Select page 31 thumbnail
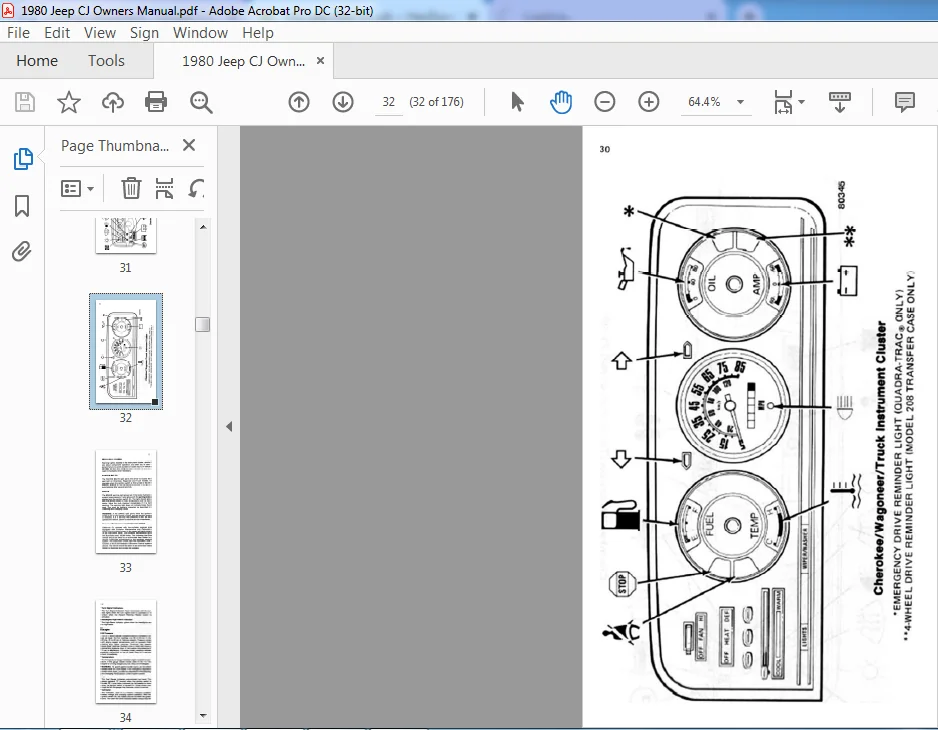 (x=126, y=235)
